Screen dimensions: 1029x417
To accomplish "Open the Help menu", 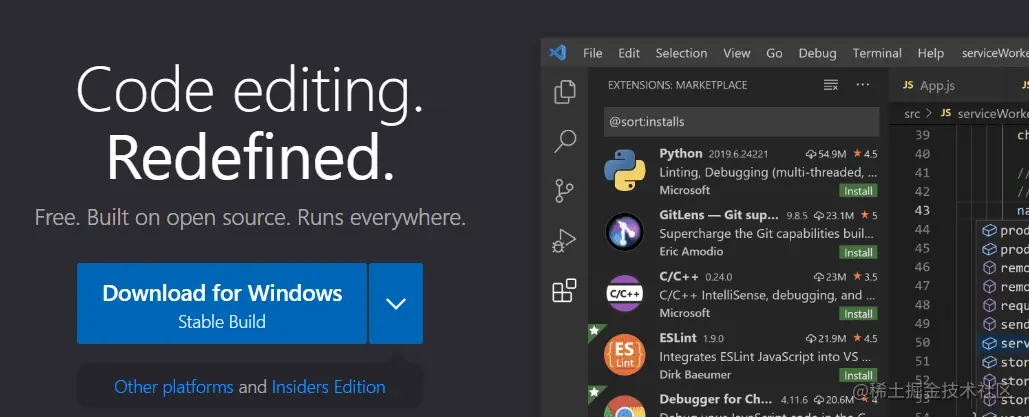I will click(x=931, y=53).
